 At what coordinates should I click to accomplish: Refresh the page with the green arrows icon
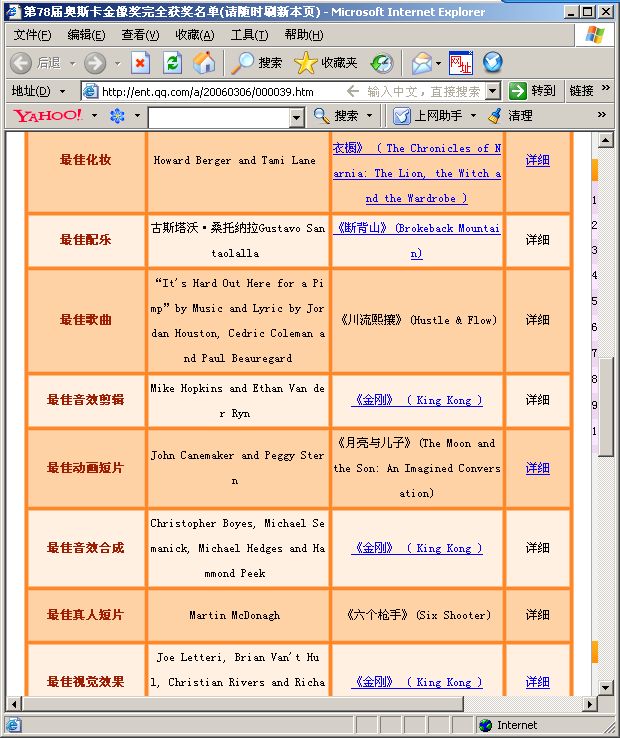click(x=172, y=63)
